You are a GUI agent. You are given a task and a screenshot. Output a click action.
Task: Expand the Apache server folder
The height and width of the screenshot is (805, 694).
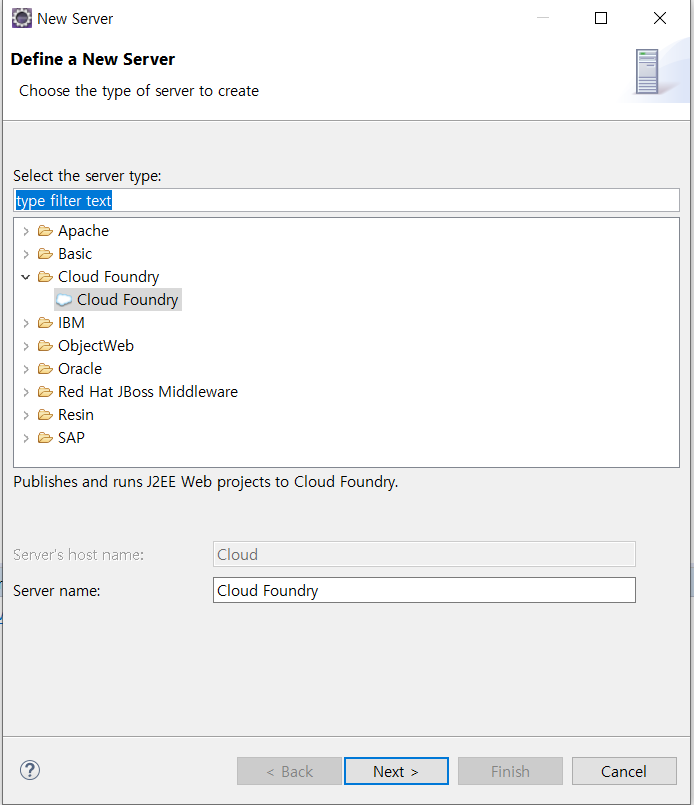pyautogui.click(x=26, y=232)
